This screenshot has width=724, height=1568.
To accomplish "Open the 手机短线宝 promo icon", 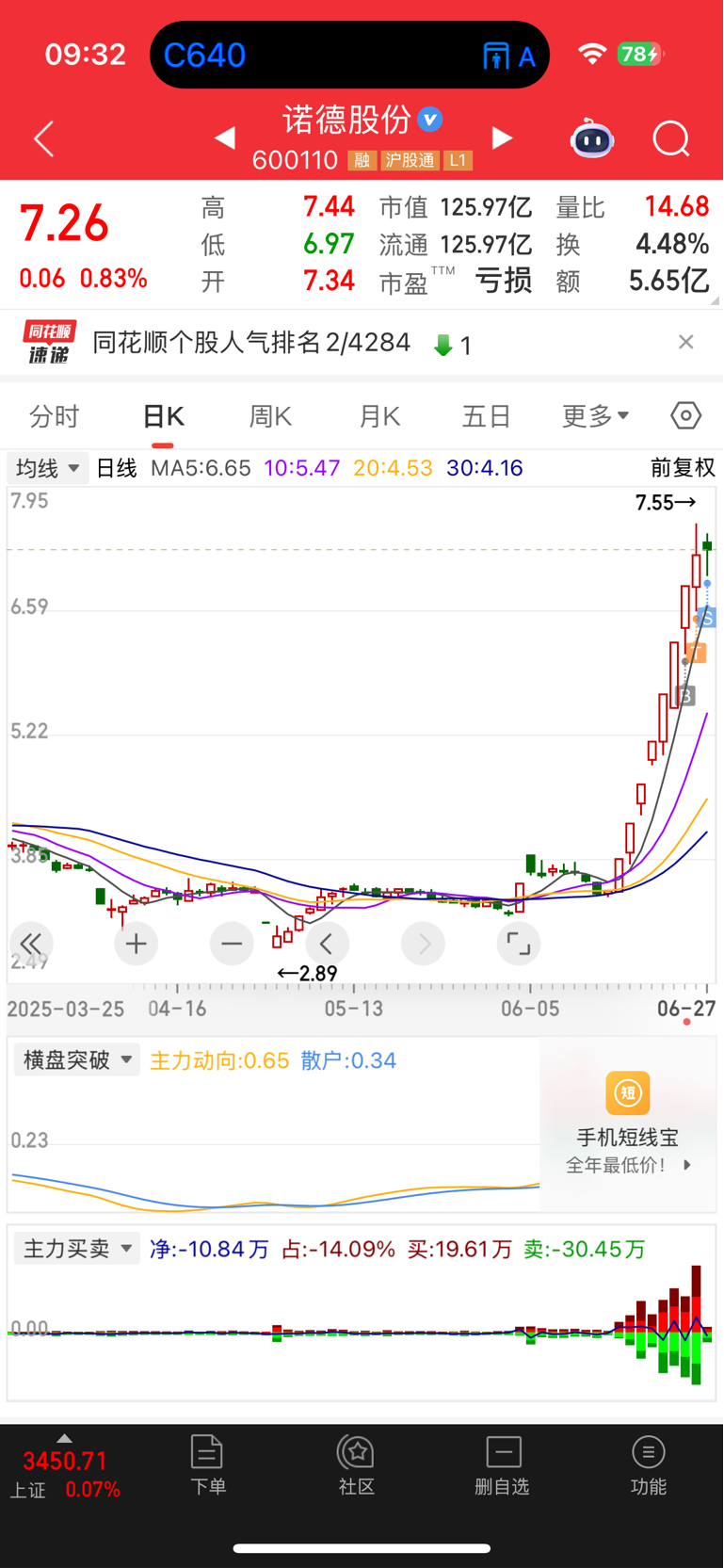I will pos(628,1093).
